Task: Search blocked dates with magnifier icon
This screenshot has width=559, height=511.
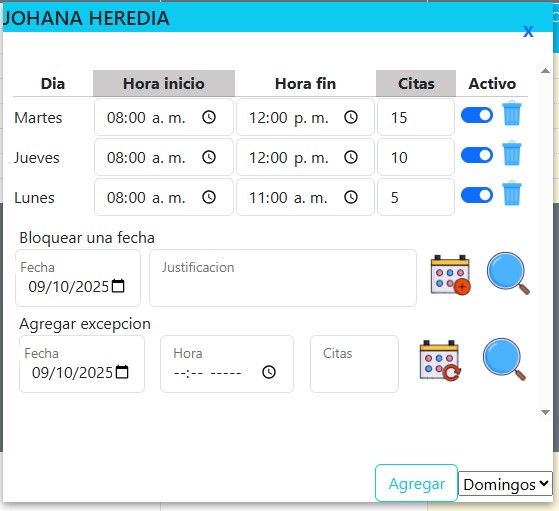Action: point(508,274)
